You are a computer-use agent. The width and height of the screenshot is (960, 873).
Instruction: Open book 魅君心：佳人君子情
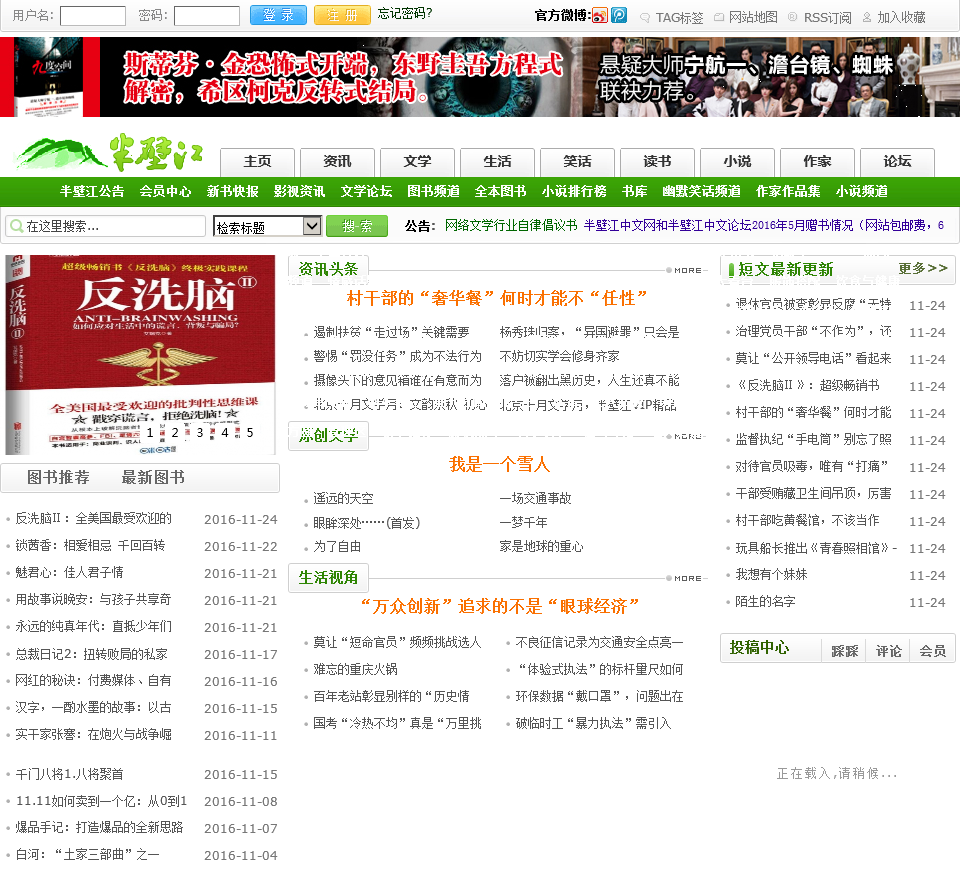pyautogui.click(x=69, y=572)
